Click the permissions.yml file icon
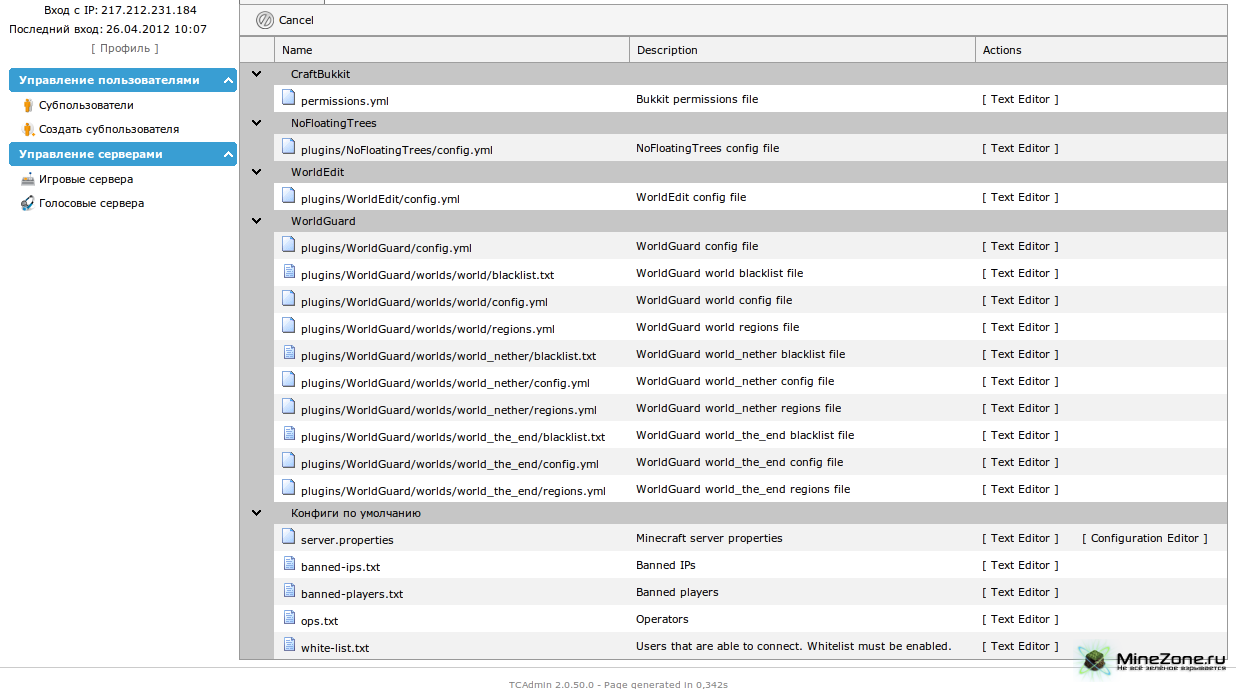Viewport: 1236px width, 689px height. click(x=289, y=98)
